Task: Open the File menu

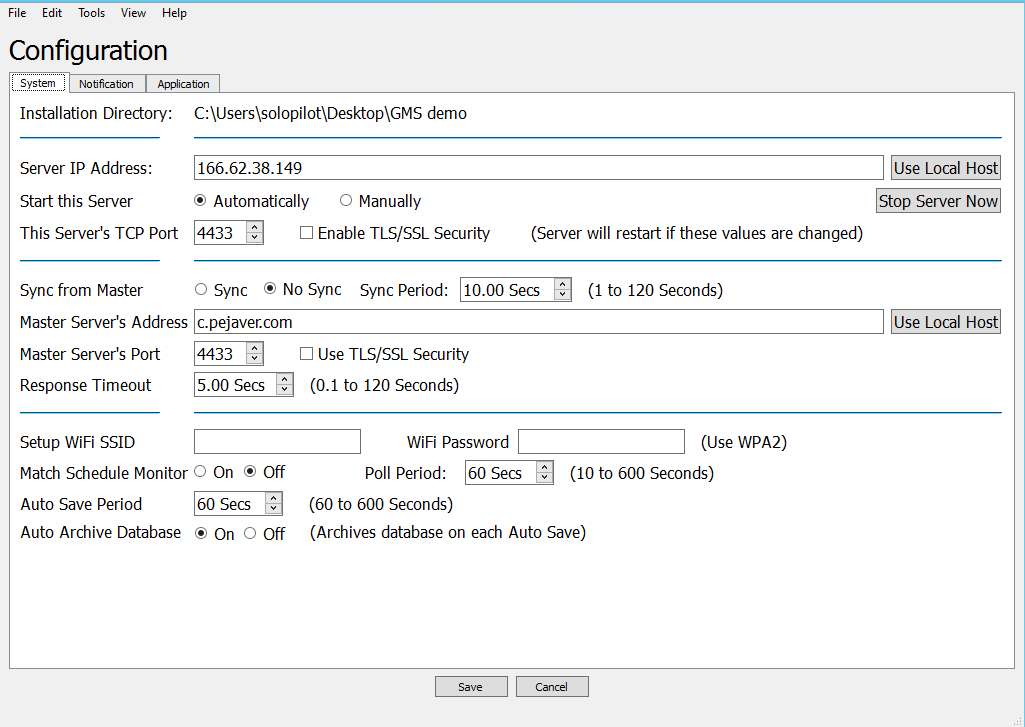Action: (x=17, y=13)
